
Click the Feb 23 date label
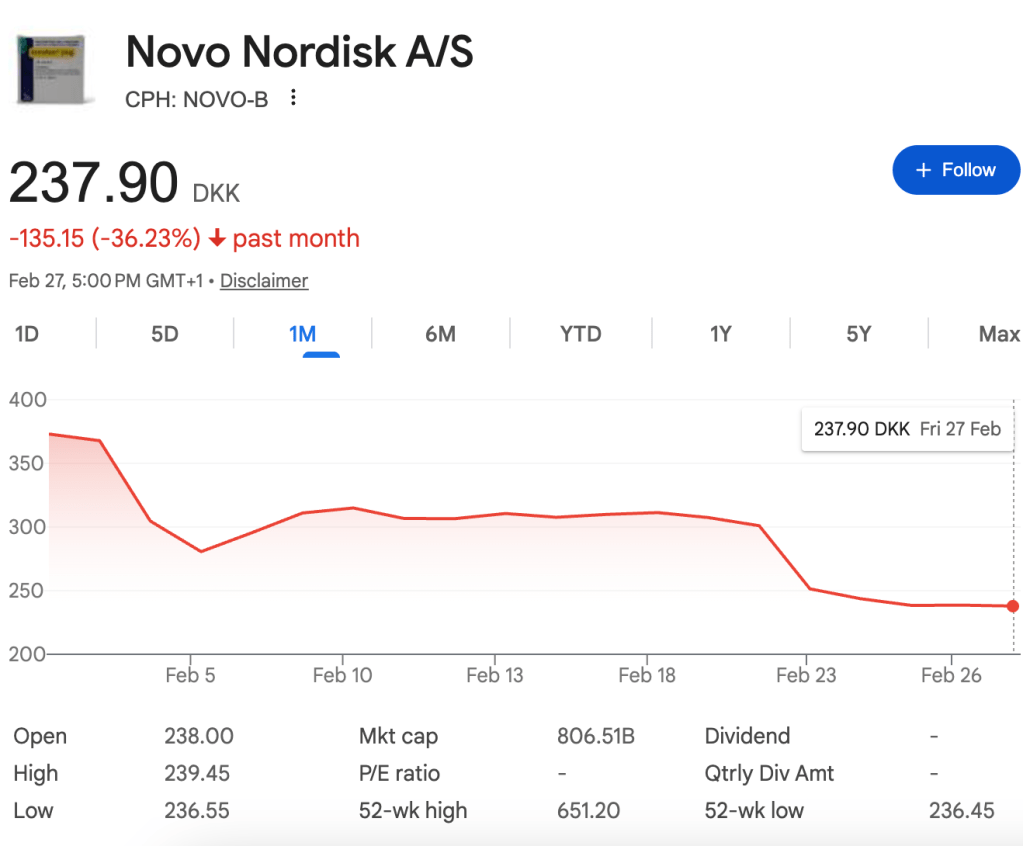click(805, 675)
